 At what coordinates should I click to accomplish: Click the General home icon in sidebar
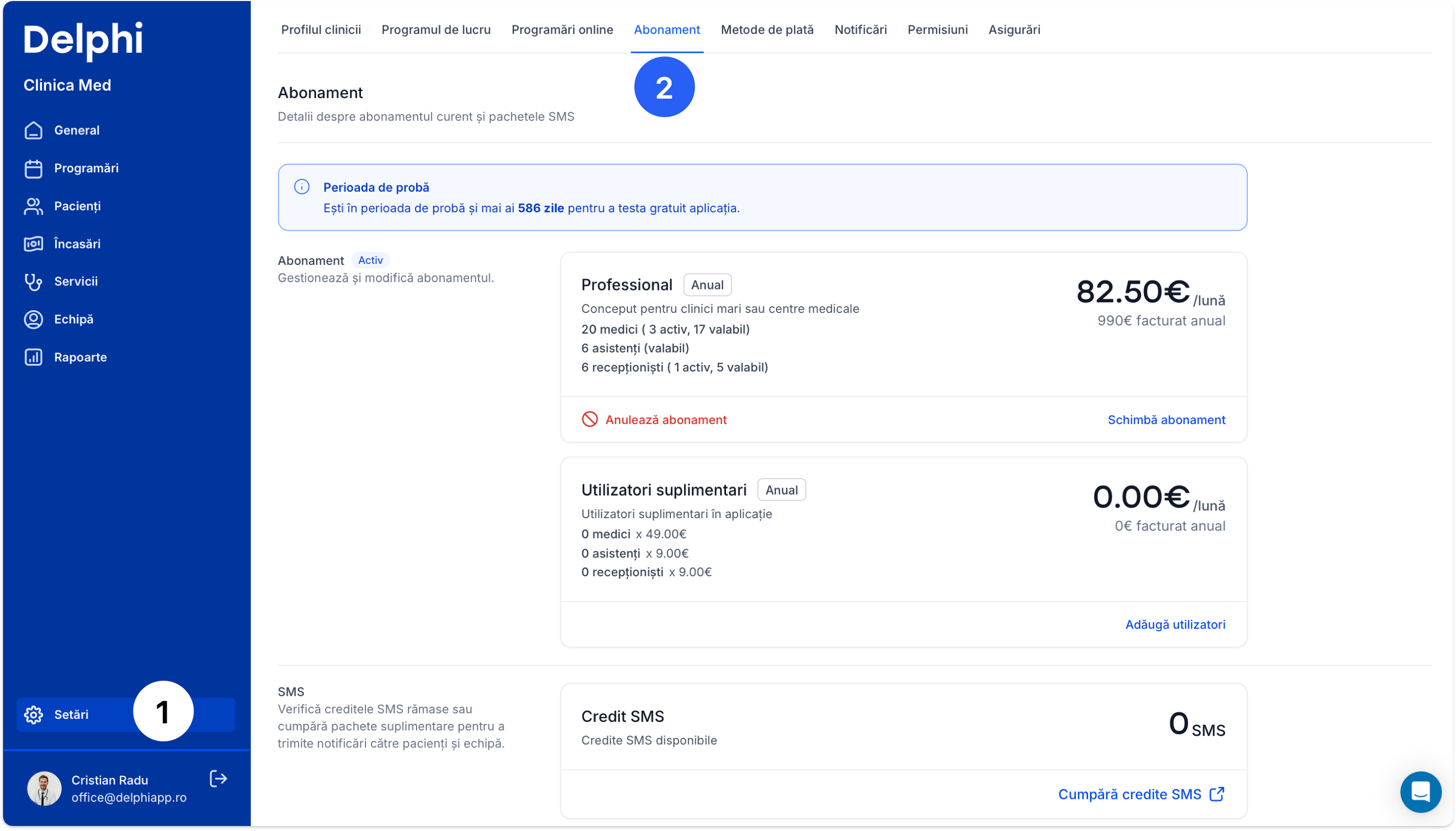[x=34, y=130]
